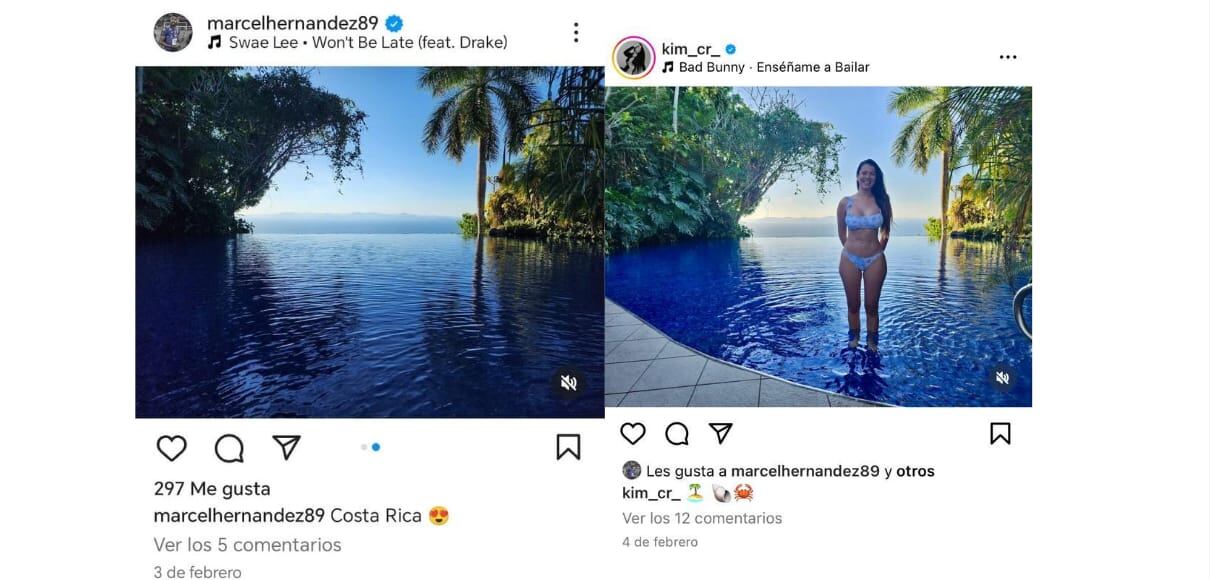Open comments on the Costa Rica post
Image resolution: width=1210 pixels, height=580 pixels.
coord(229,447)
